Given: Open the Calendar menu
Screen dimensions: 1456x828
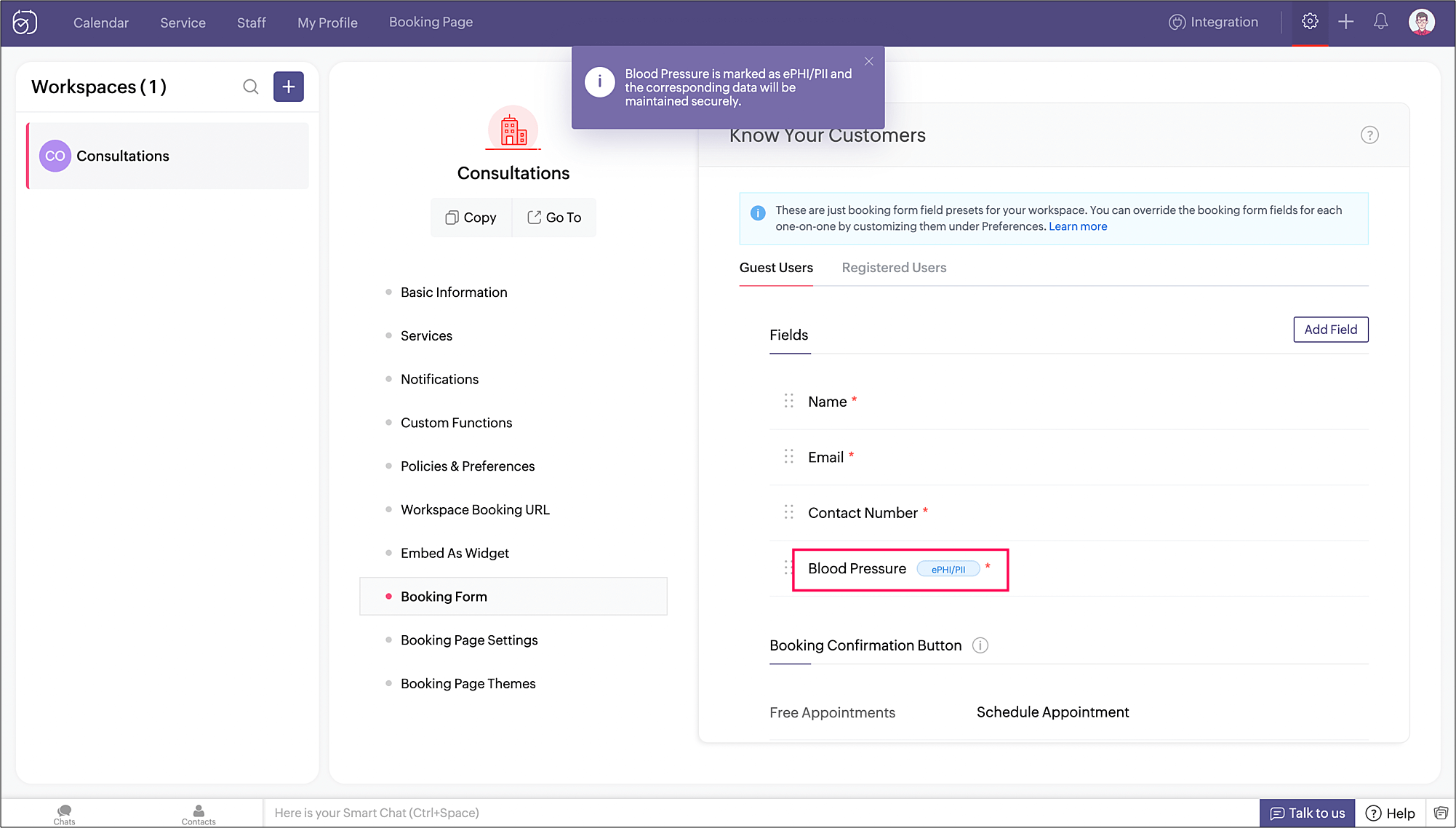Looking at the screenshot, I should point(101,23).
